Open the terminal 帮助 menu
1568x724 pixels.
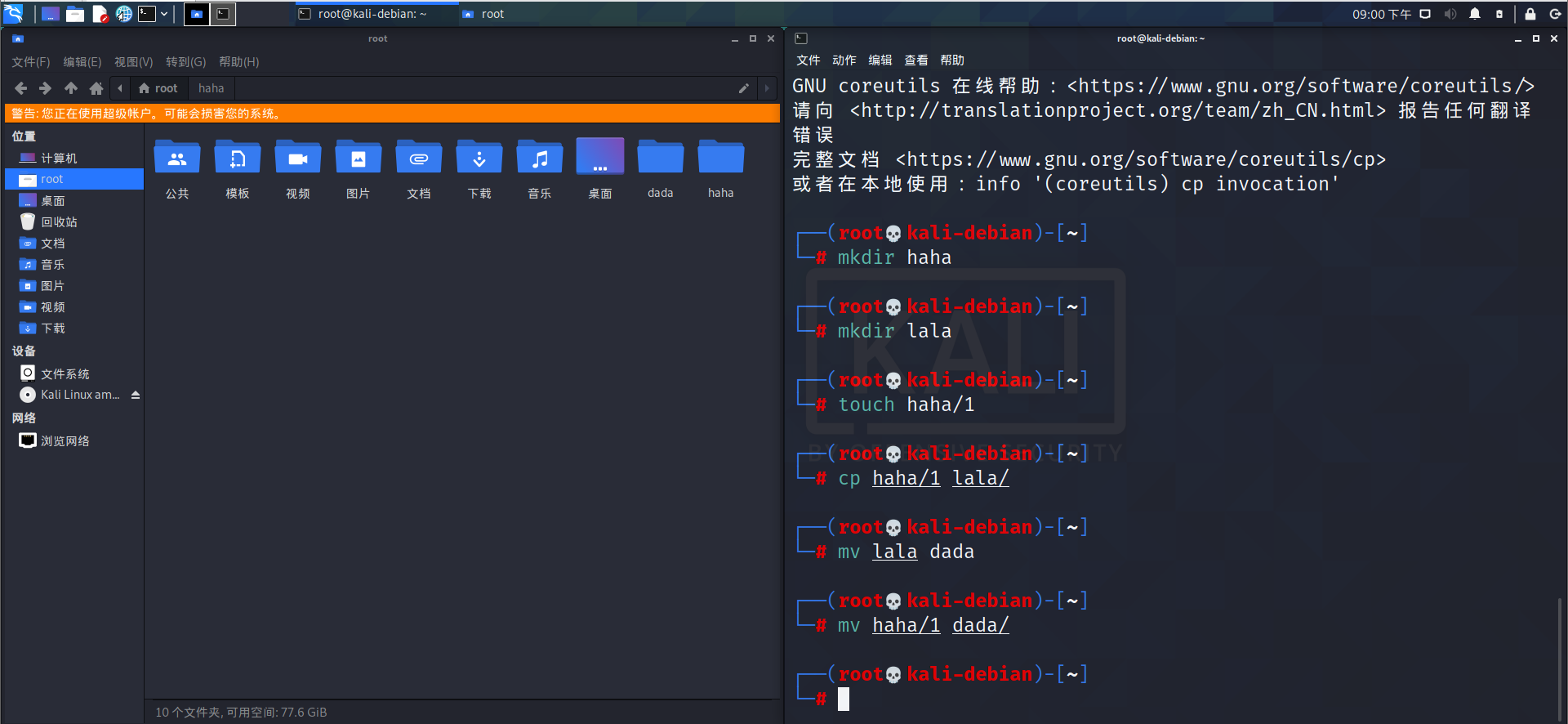(952, 60)
